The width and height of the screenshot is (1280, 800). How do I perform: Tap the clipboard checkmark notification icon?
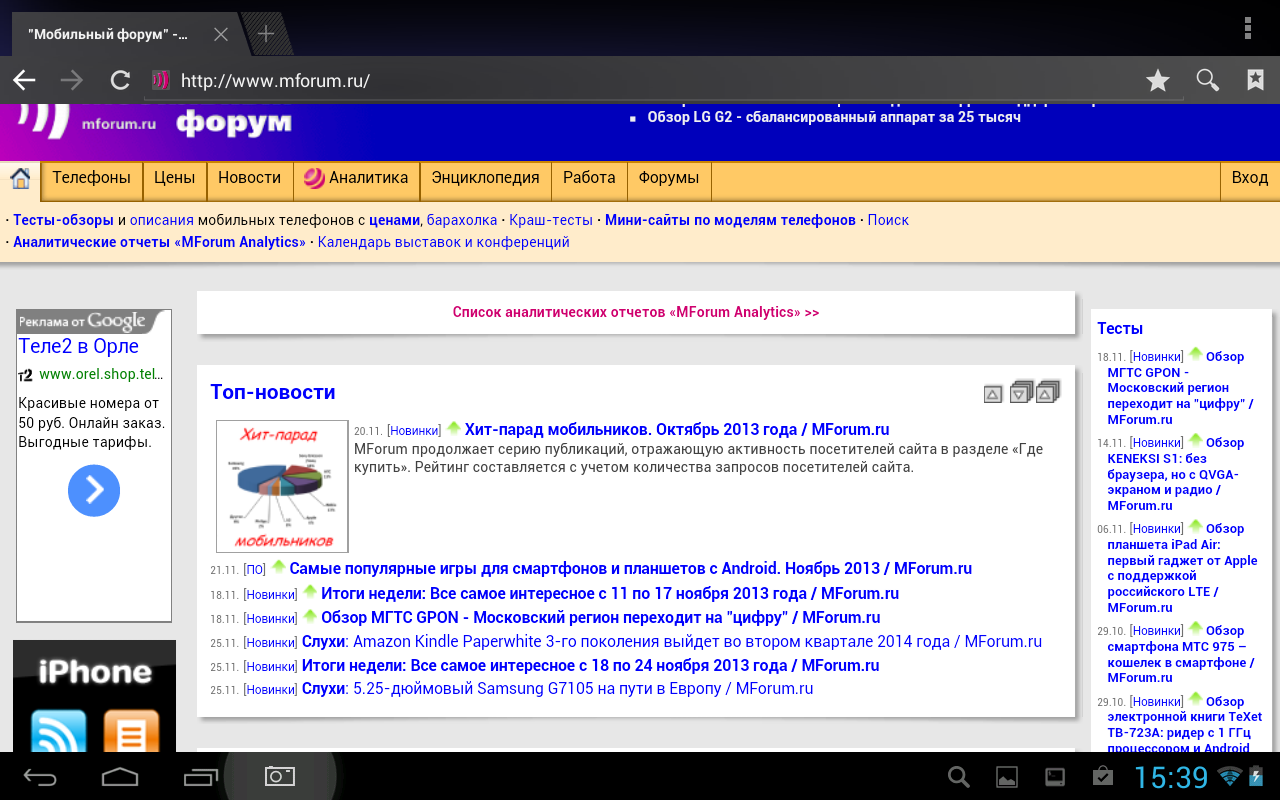[1103, 776]
